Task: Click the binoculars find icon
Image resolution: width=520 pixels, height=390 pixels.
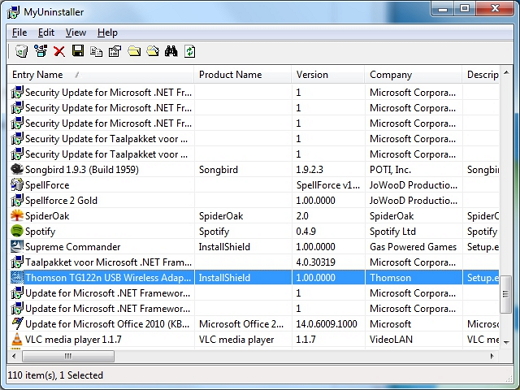Action: (x=171, y=52)
